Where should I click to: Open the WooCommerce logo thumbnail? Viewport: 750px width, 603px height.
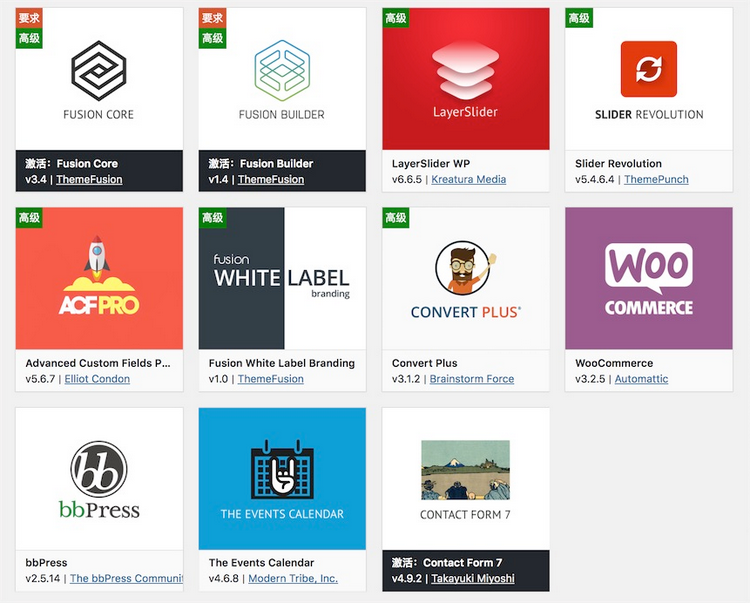[649, 278]
